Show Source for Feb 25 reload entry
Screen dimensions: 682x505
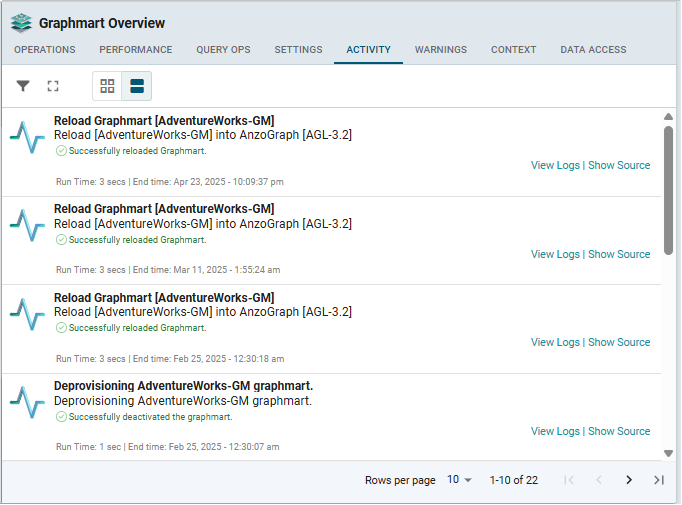(x=619, y=343)
